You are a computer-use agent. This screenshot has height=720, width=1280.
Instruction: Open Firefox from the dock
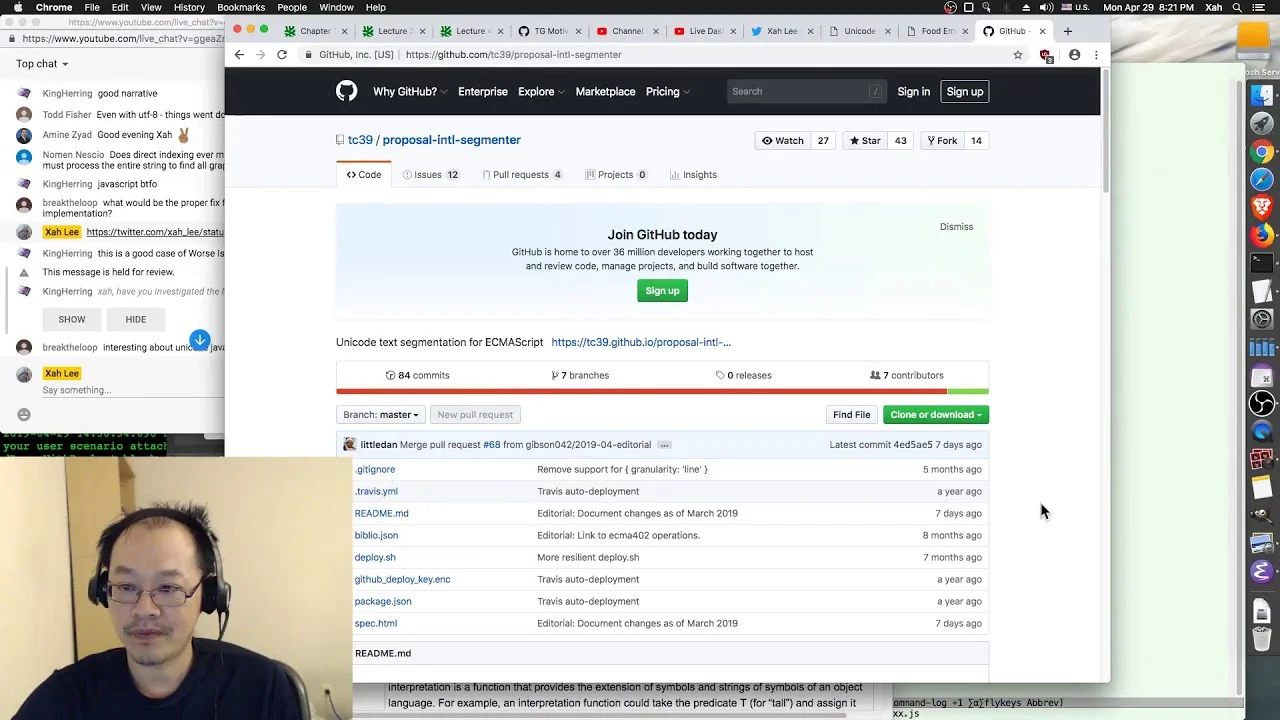coord(1262,236)
